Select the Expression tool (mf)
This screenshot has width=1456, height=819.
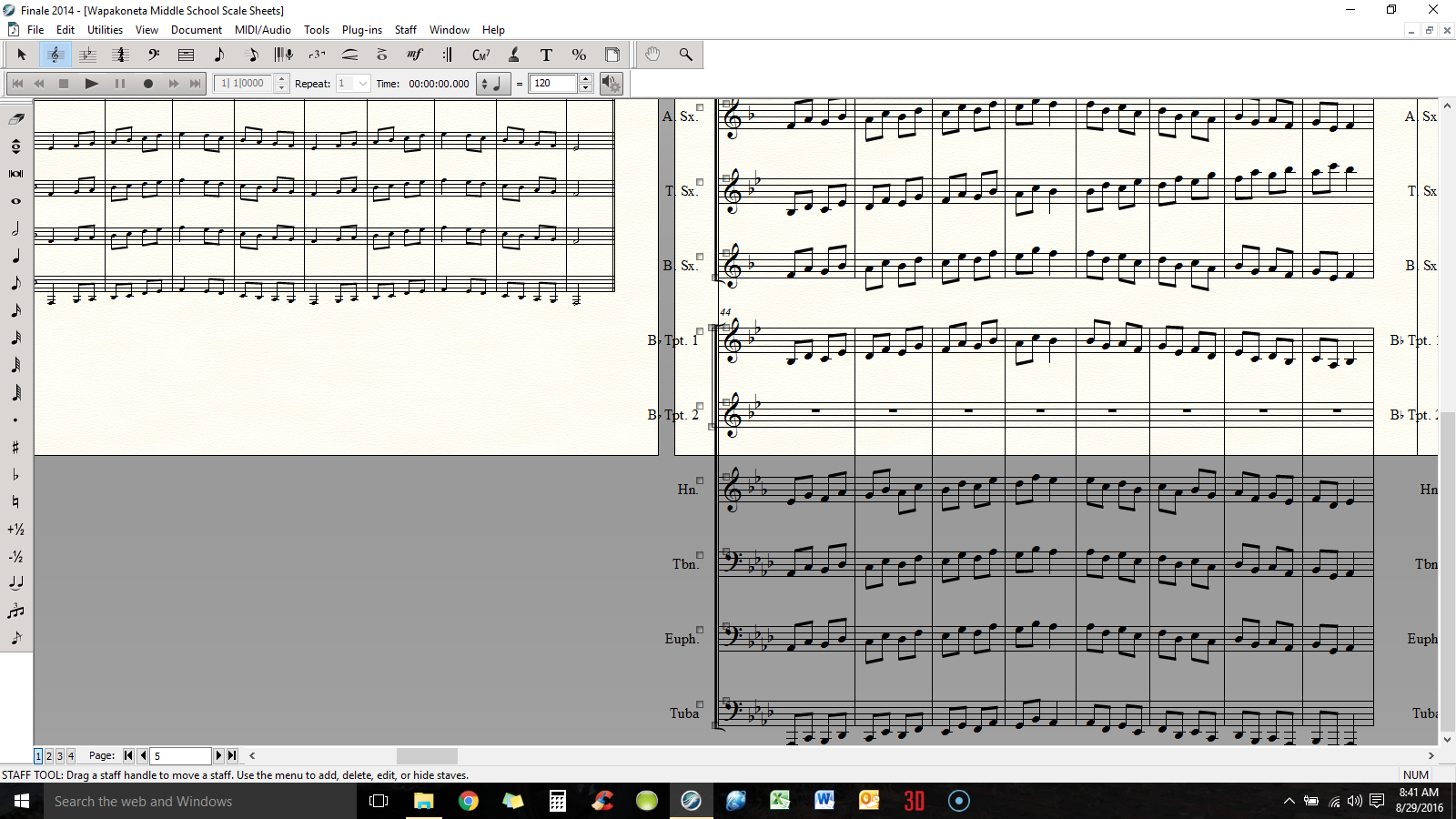[415, 55]
